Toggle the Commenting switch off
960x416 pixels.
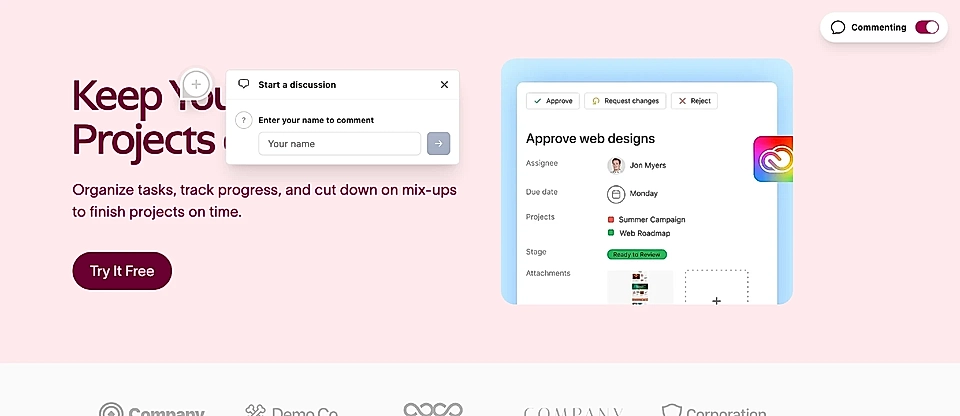coord(927,27)
